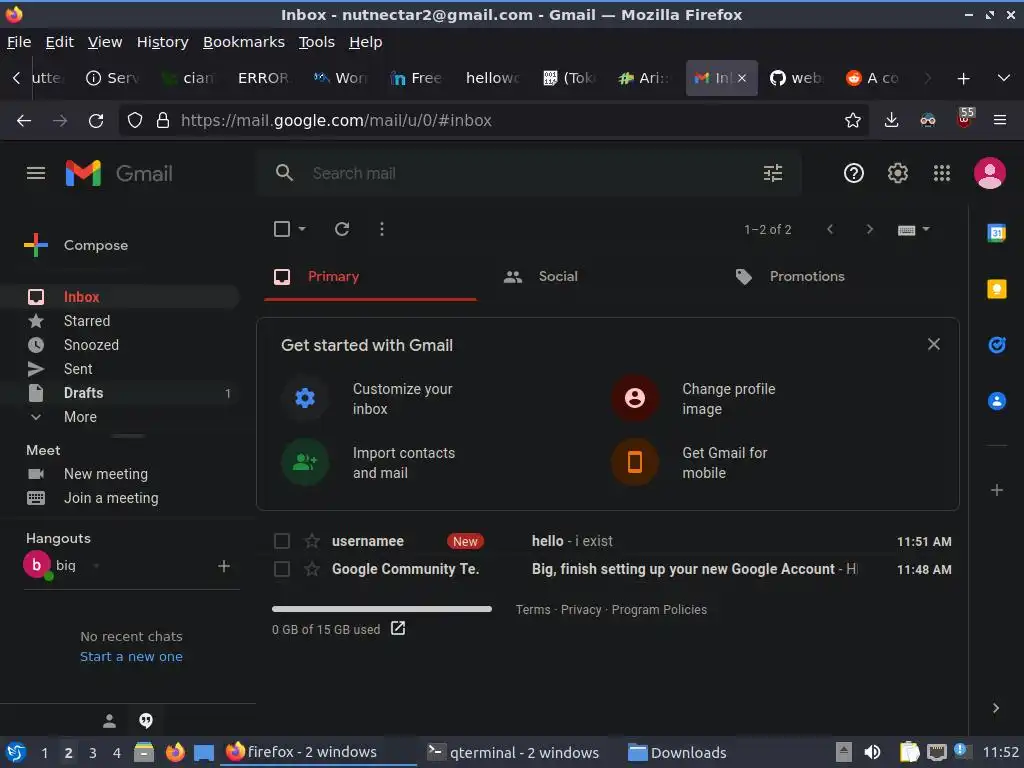Switch to the Social tab
Screen dimensions: 1024x768
point(541,276)
